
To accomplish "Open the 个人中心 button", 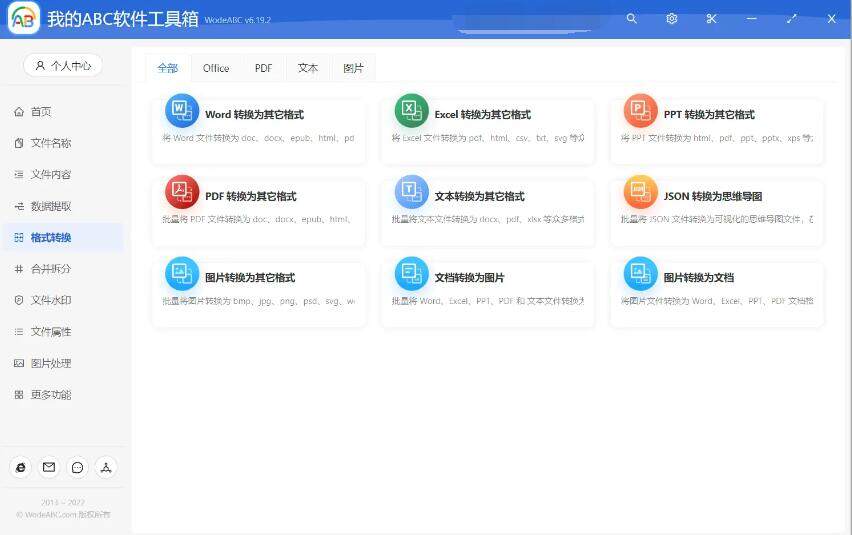I will click(x=63, y=66).
